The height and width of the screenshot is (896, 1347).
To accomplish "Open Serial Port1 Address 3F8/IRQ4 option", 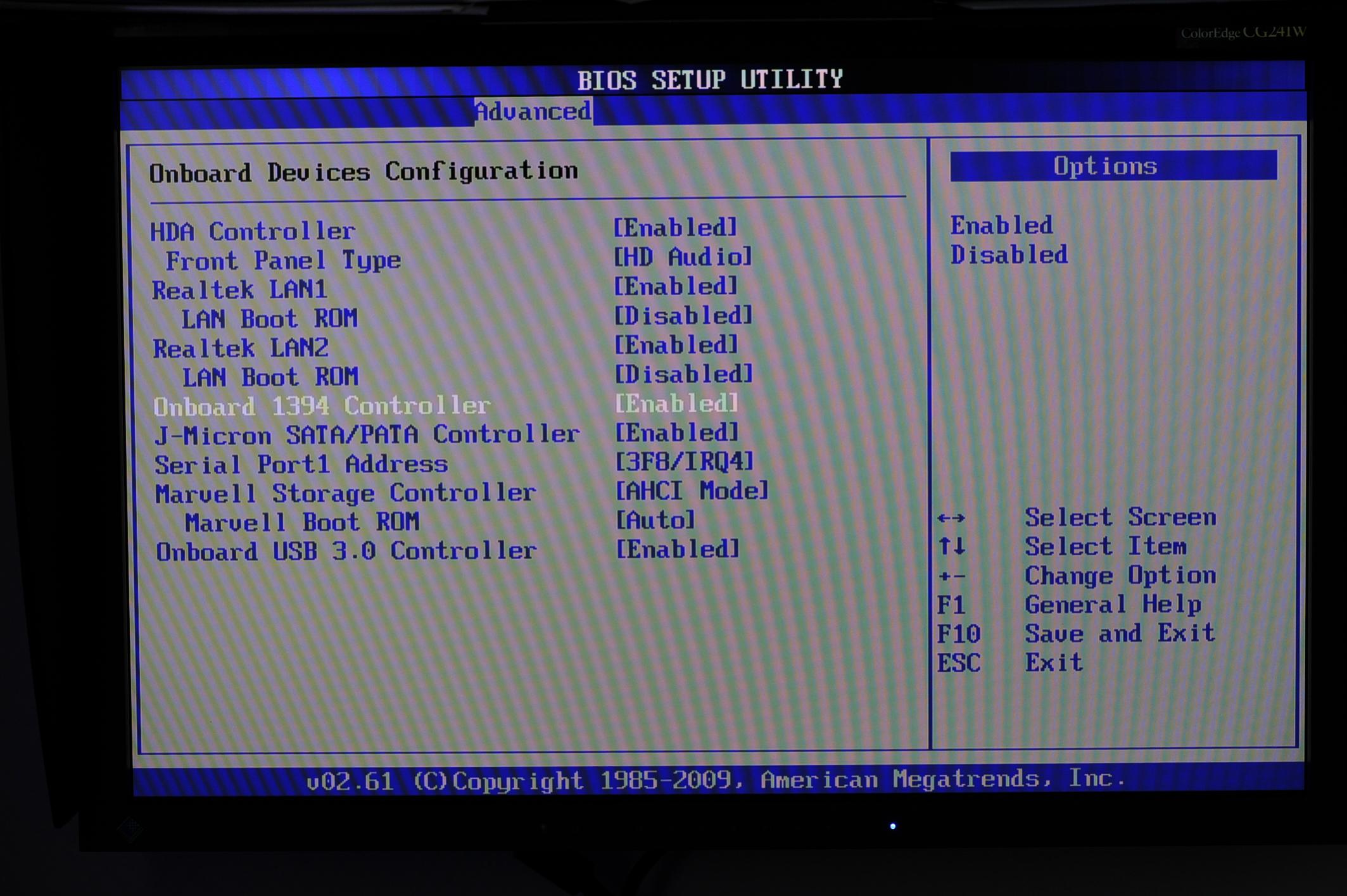I will [x=685, y=462].
